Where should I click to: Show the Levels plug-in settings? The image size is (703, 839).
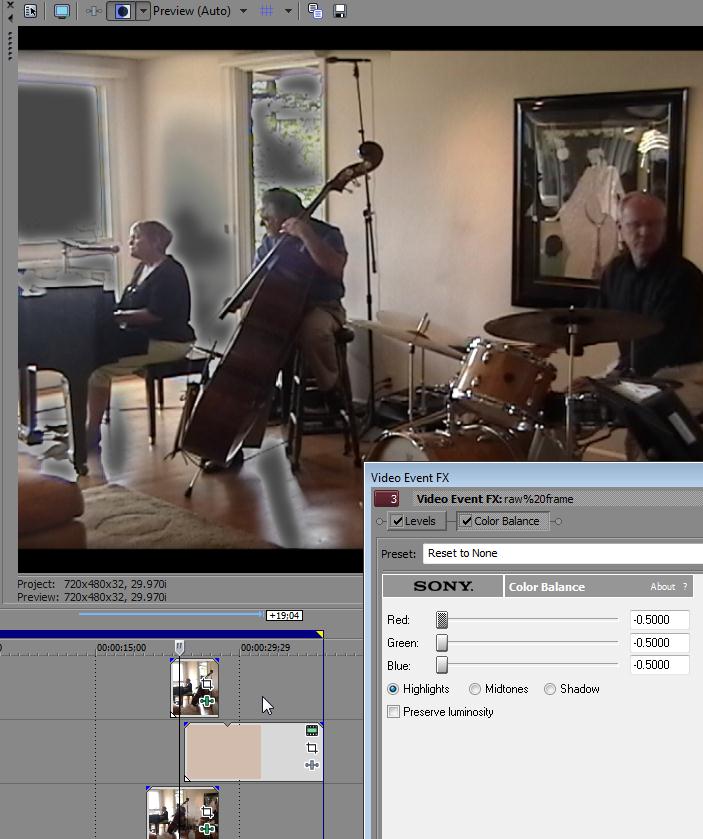[420, 521]
